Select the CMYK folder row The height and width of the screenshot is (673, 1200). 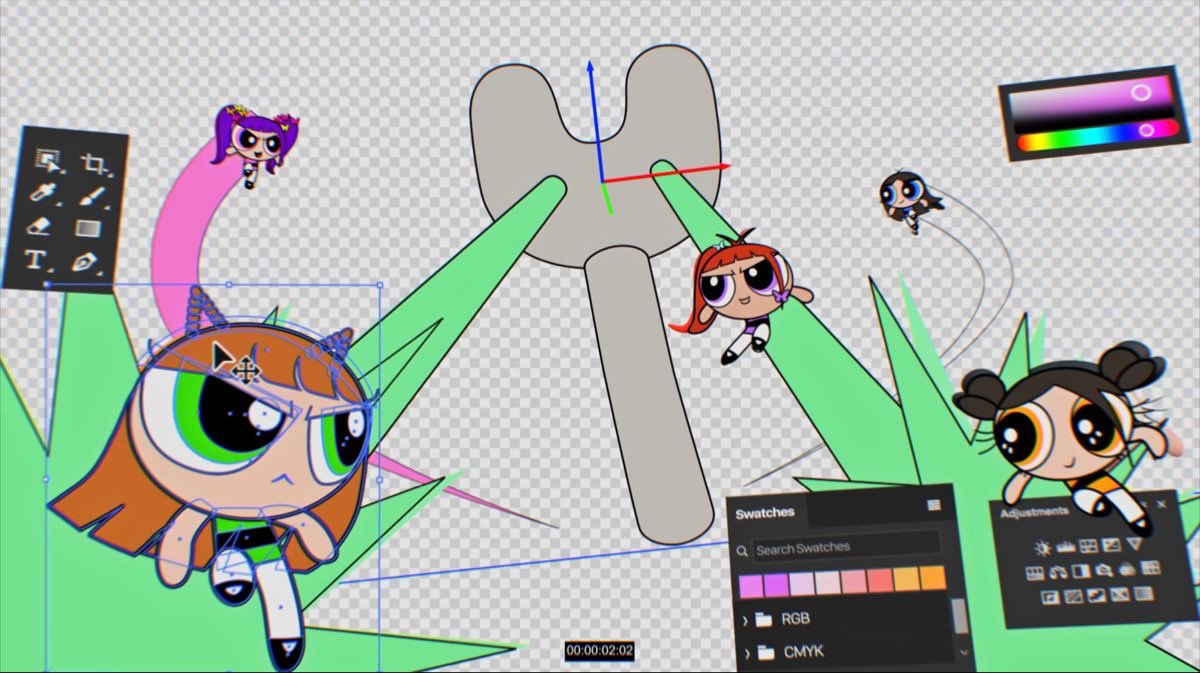[x=848, y=652]
